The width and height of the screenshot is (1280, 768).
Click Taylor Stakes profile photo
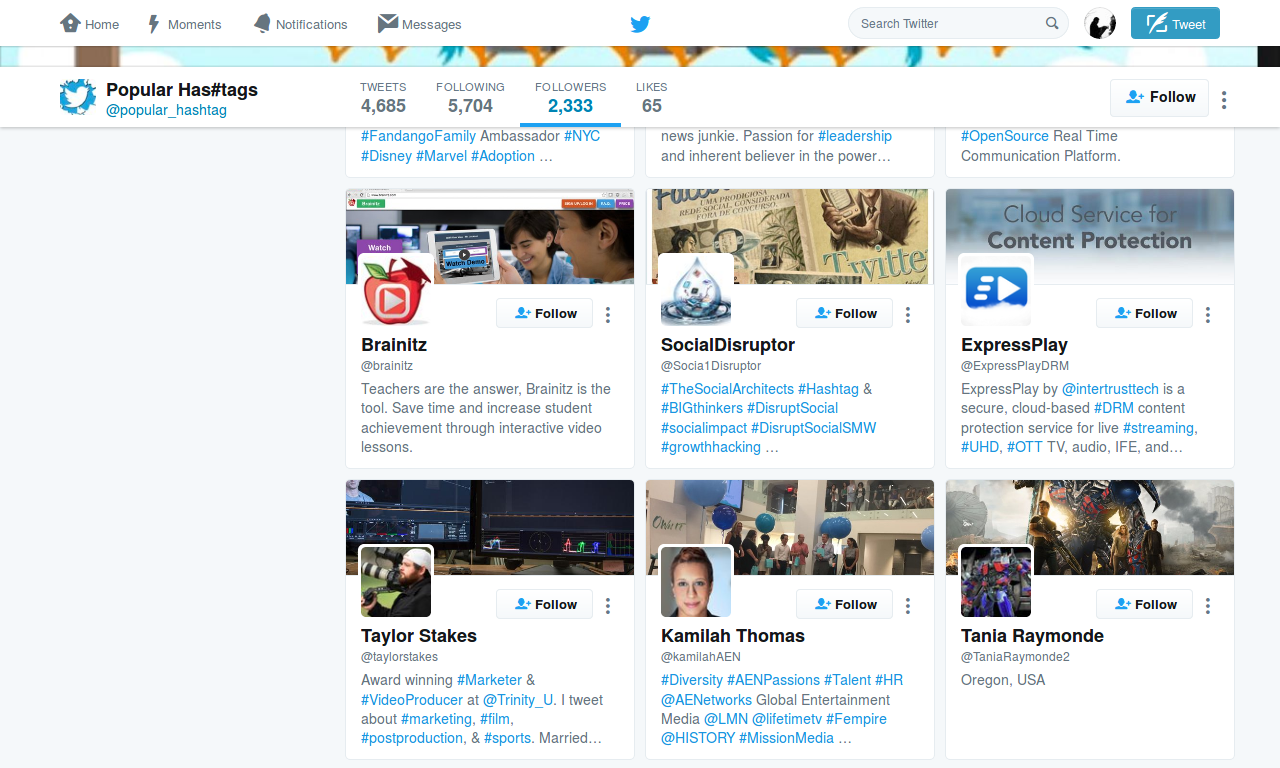(396, 581)
